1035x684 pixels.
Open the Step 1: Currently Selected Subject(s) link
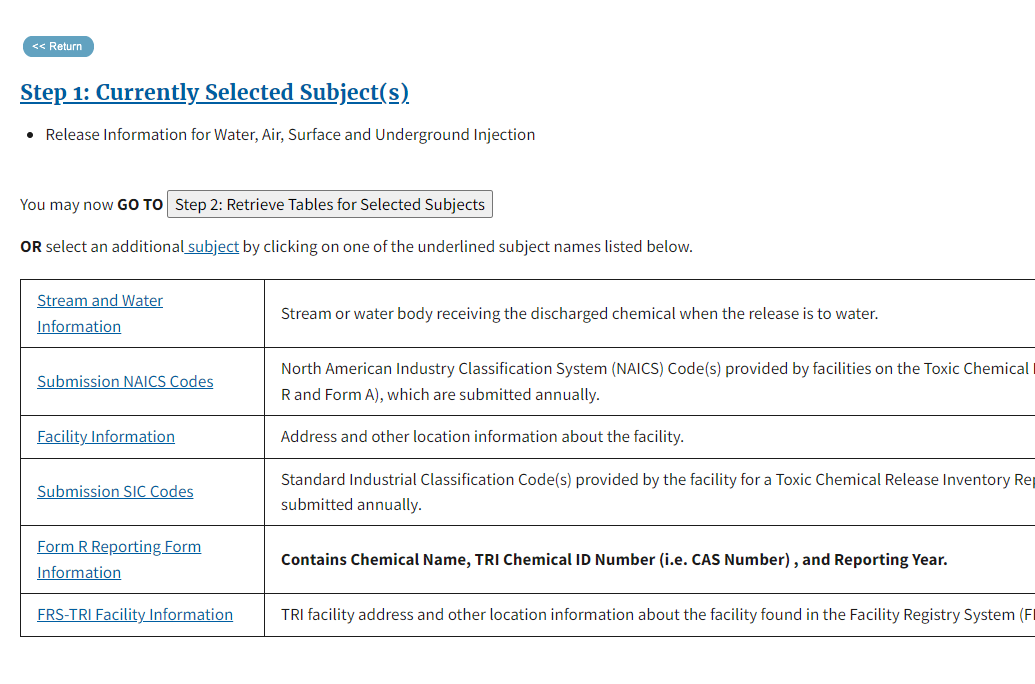(x=214, y=92)
